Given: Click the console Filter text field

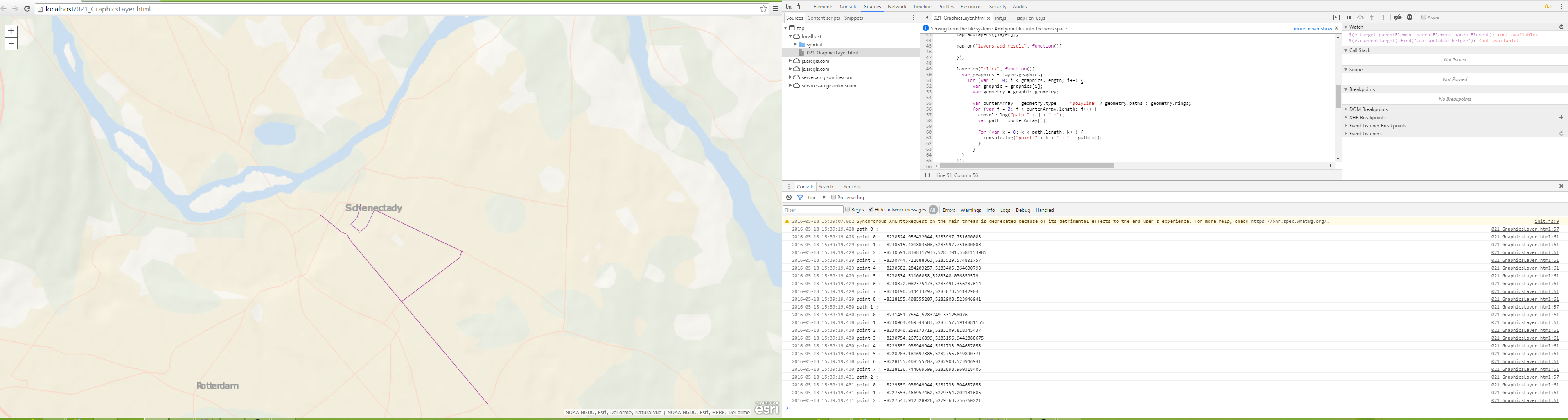Looking at the screenshot, I should tap(812, 210).
